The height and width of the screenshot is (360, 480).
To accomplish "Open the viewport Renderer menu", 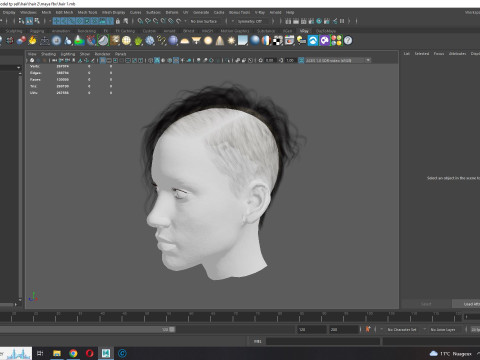I will click(102, 54).
